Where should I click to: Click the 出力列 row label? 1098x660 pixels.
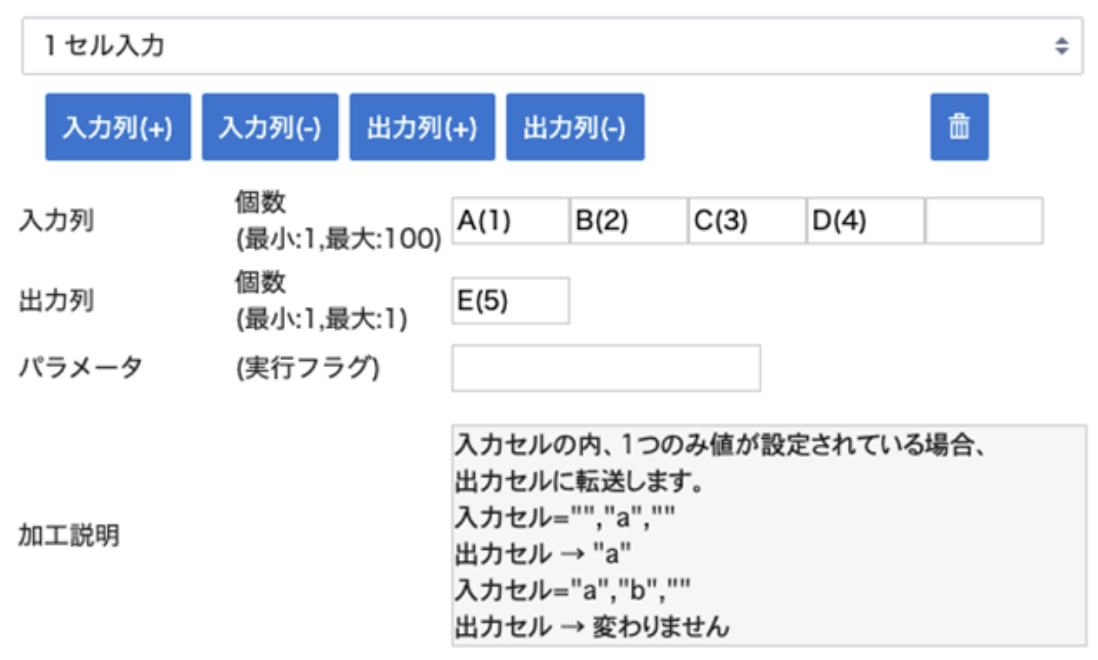point(56,301)
